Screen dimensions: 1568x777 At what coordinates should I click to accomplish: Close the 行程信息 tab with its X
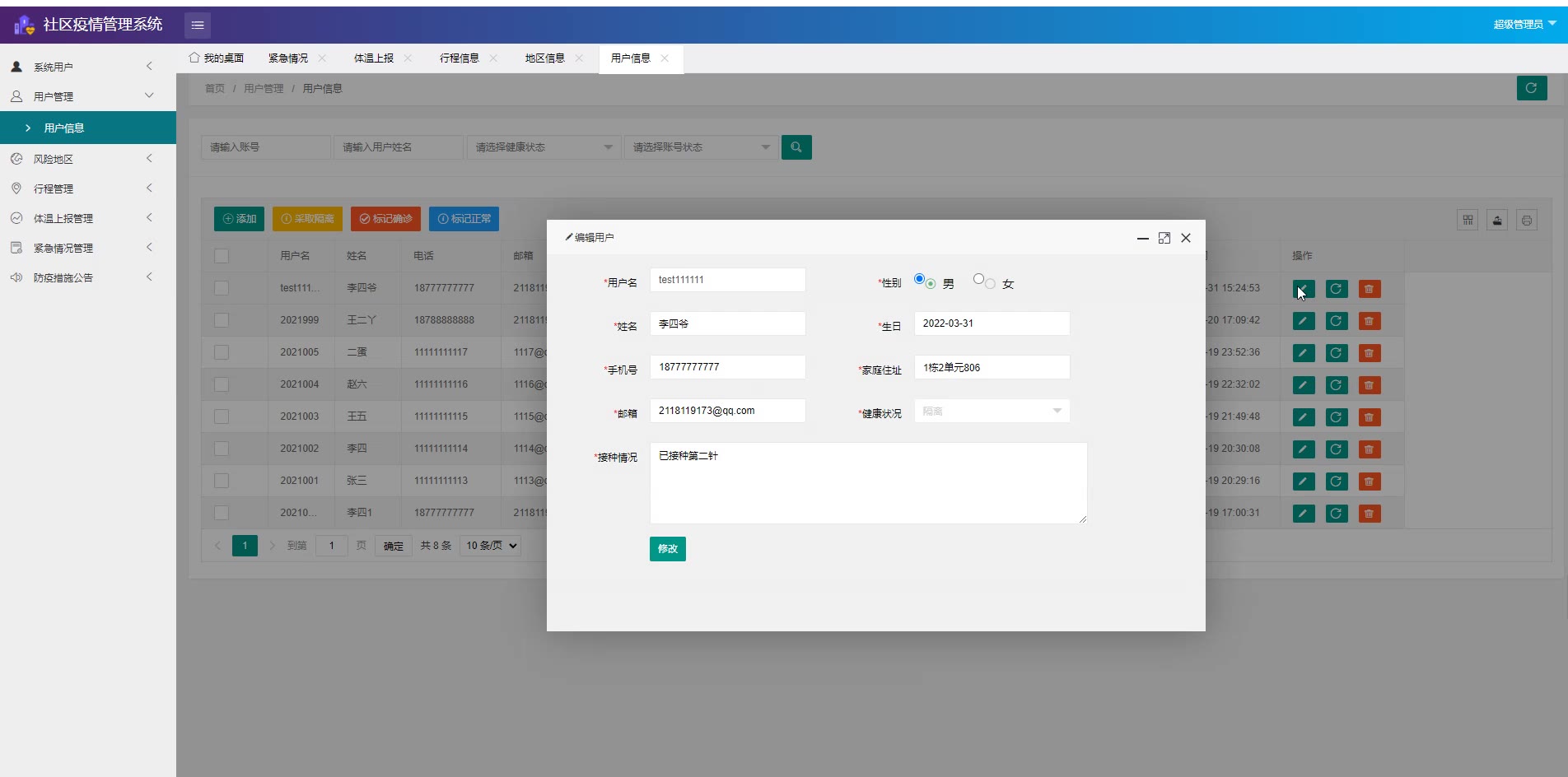click(493, 58)
